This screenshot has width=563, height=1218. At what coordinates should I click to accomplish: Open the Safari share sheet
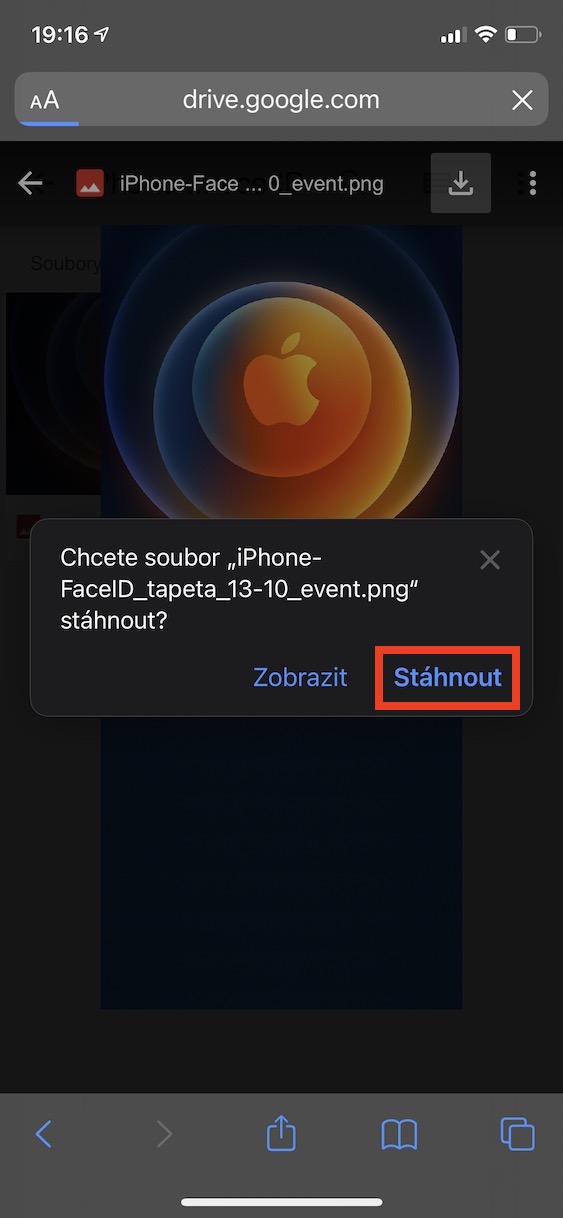point(282,1132)
